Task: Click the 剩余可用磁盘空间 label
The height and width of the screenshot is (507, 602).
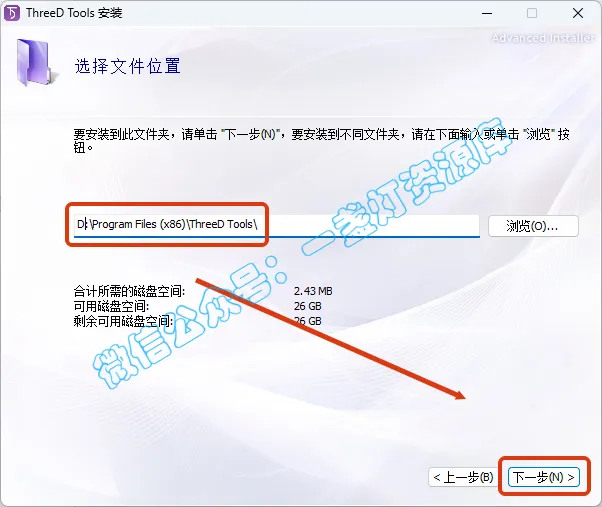Action: tap(123, 321)
